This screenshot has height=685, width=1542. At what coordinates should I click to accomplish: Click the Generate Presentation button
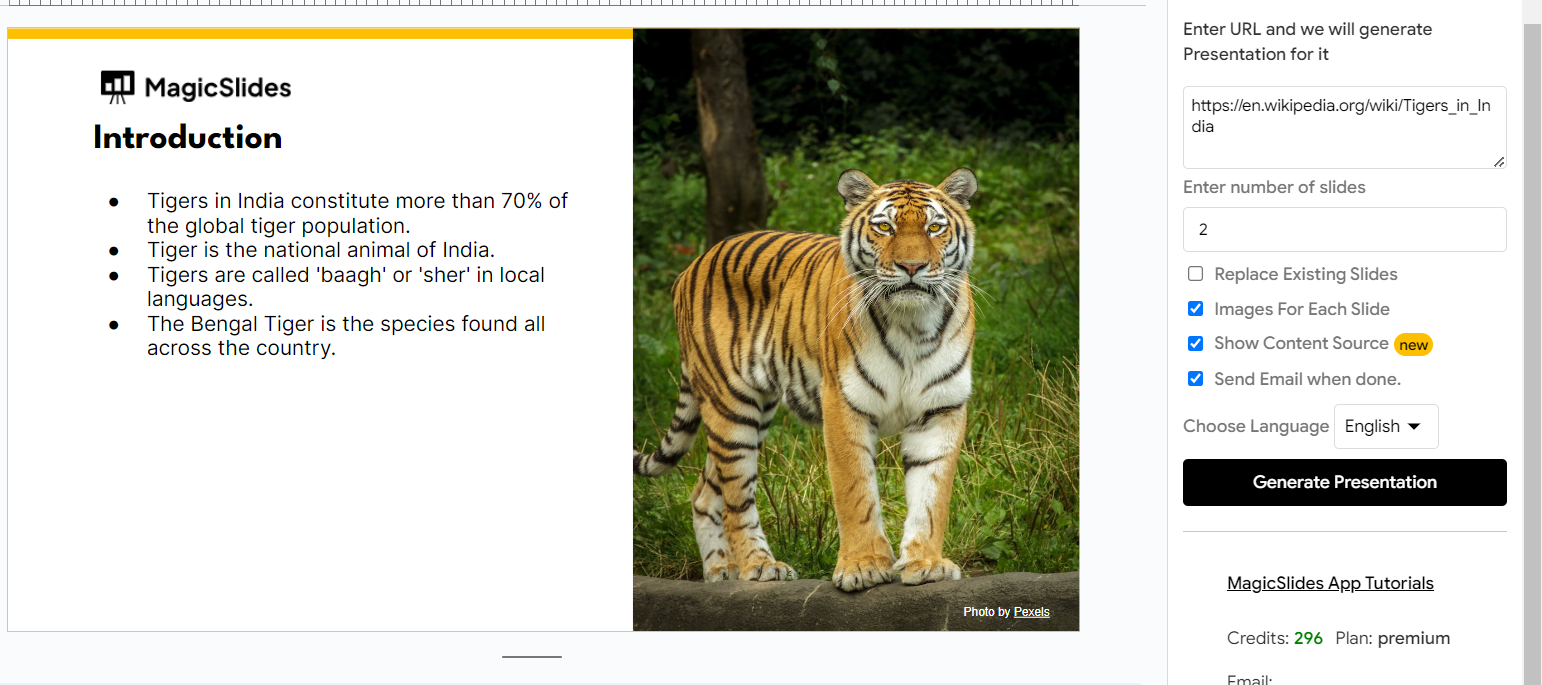1344,482
